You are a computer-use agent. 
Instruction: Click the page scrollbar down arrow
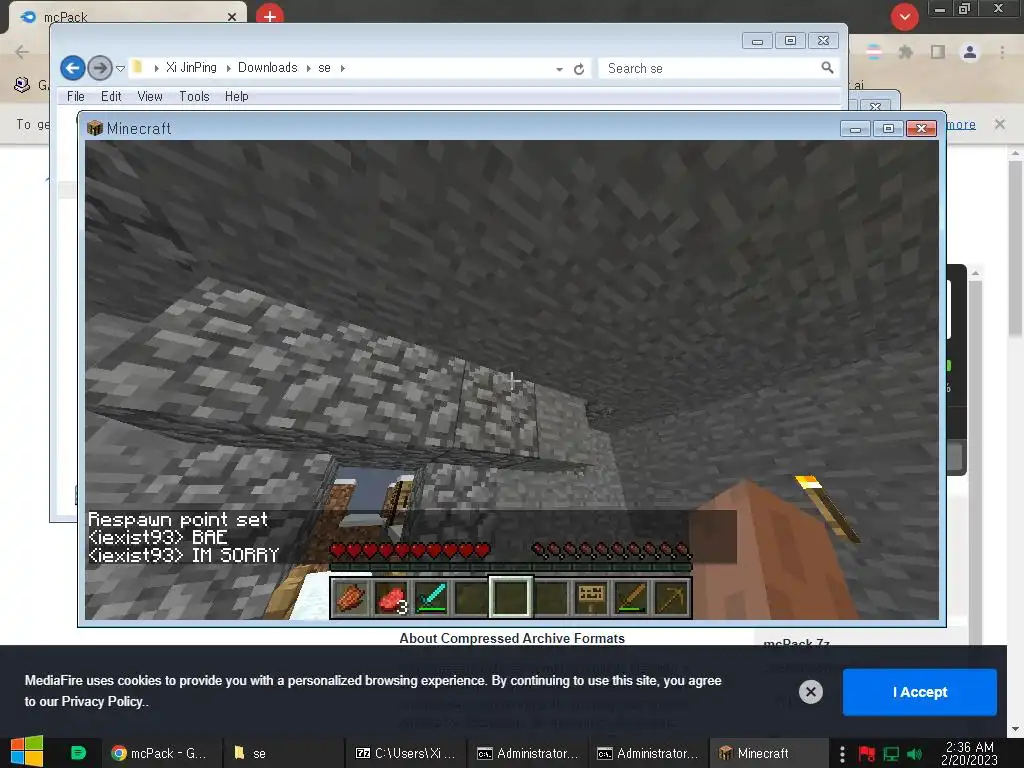pos(1014,729)
